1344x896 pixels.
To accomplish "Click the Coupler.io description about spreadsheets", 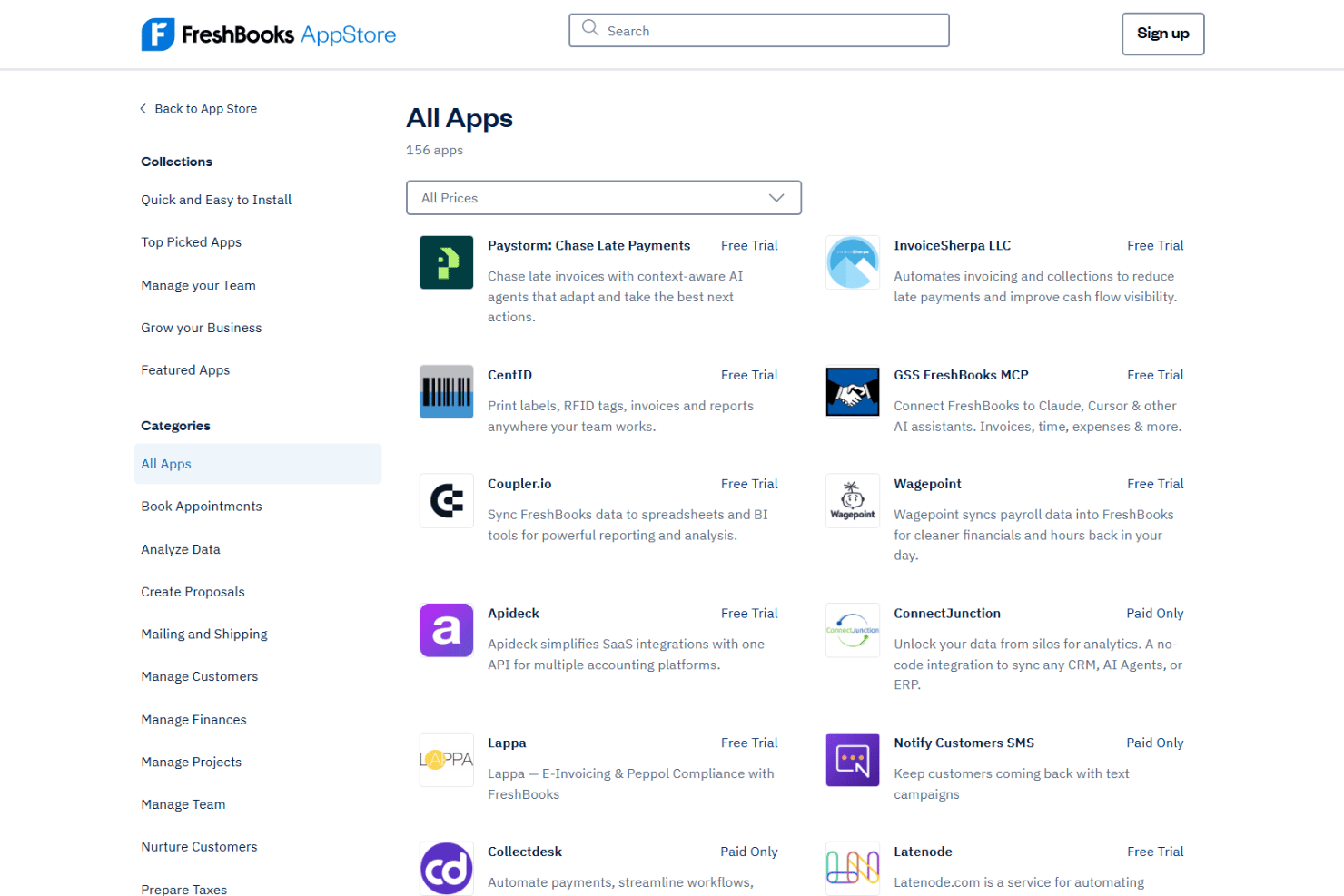I will tap(628, 525).
